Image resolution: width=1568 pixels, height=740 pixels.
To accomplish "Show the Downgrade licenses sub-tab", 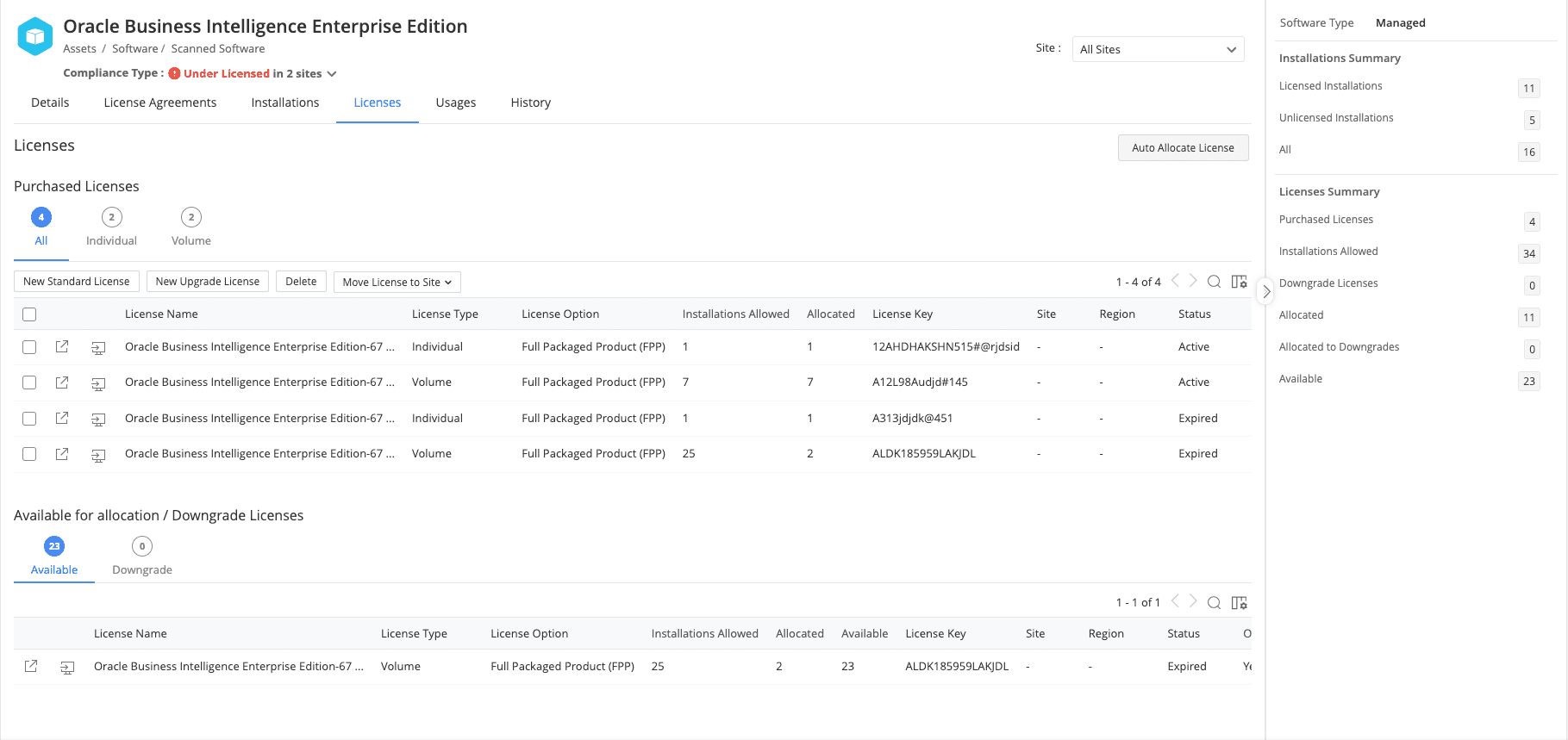I will click(142, 557).
